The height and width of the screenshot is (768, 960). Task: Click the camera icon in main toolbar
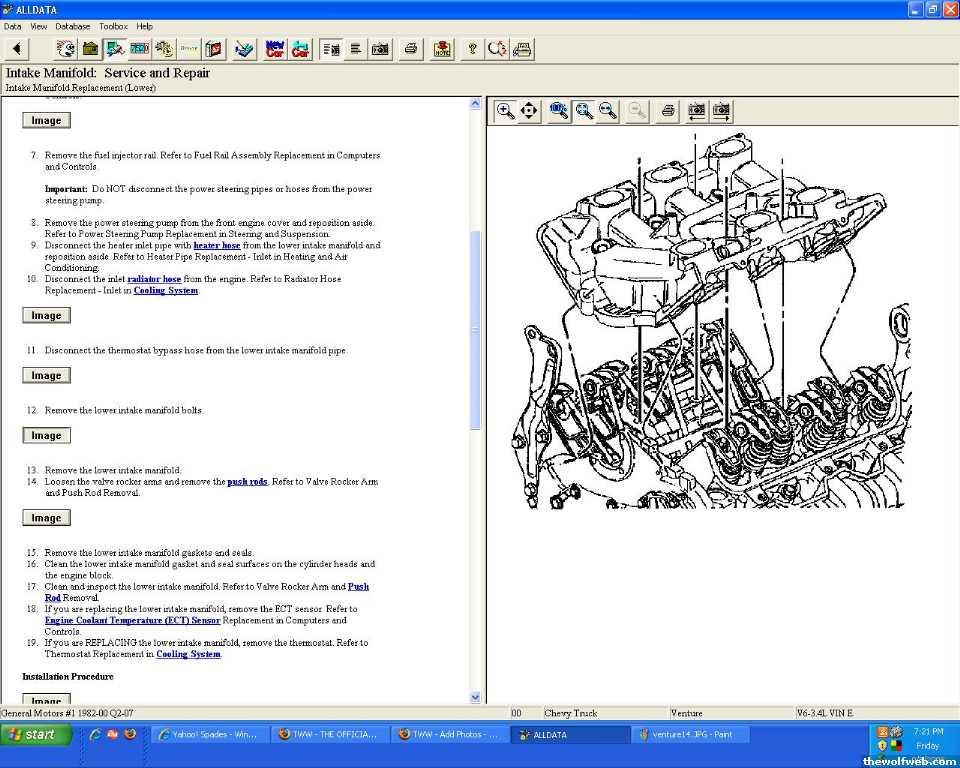tap(380, 49)
